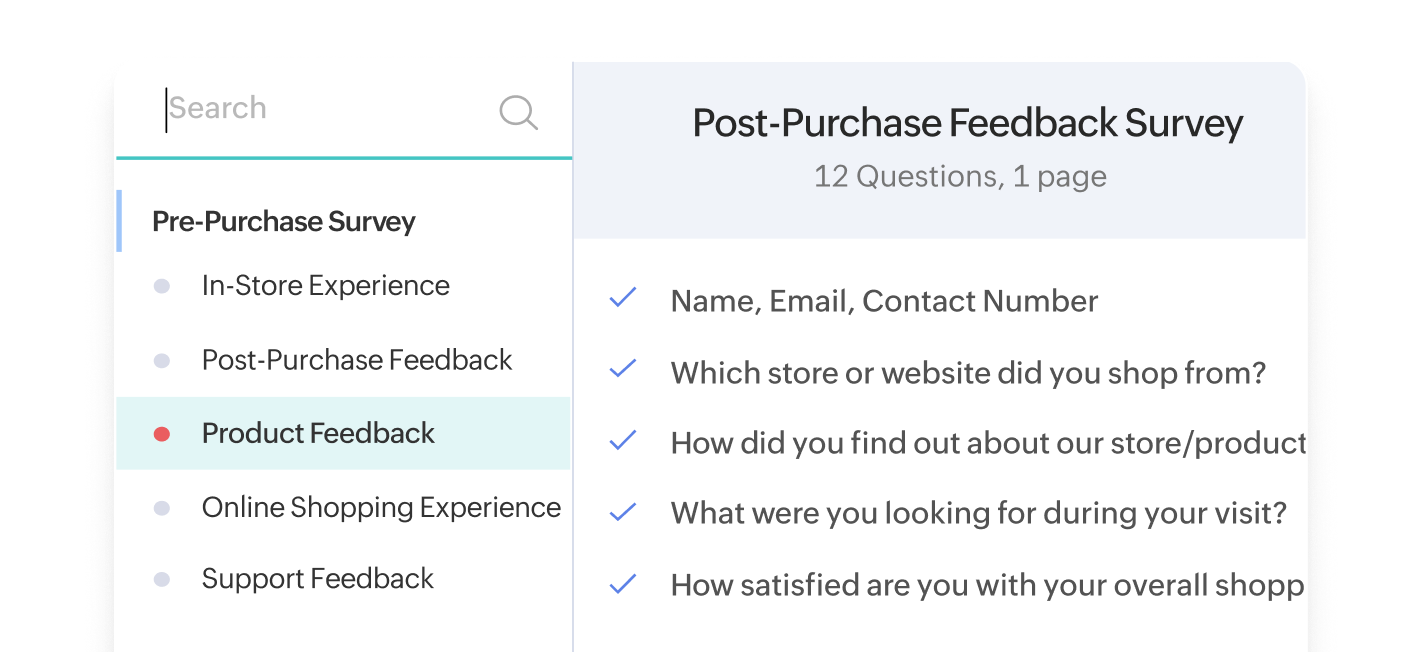
Task: Click the bullet icon beside Post-Purchase Feedback
Action: [162, 360]
